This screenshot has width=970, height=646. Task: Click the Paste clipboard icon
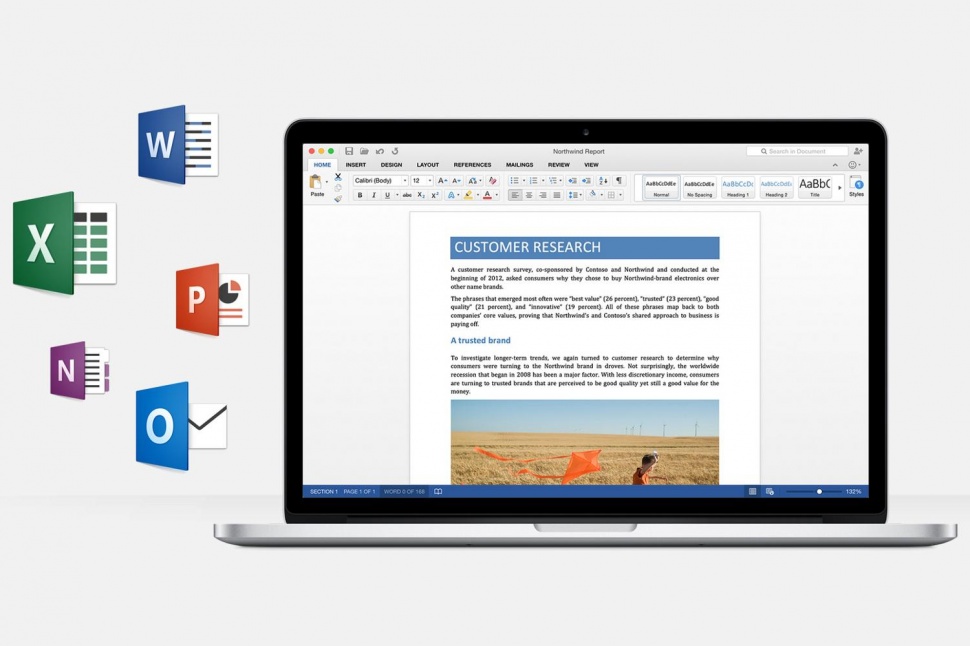[x=315, y=181]
